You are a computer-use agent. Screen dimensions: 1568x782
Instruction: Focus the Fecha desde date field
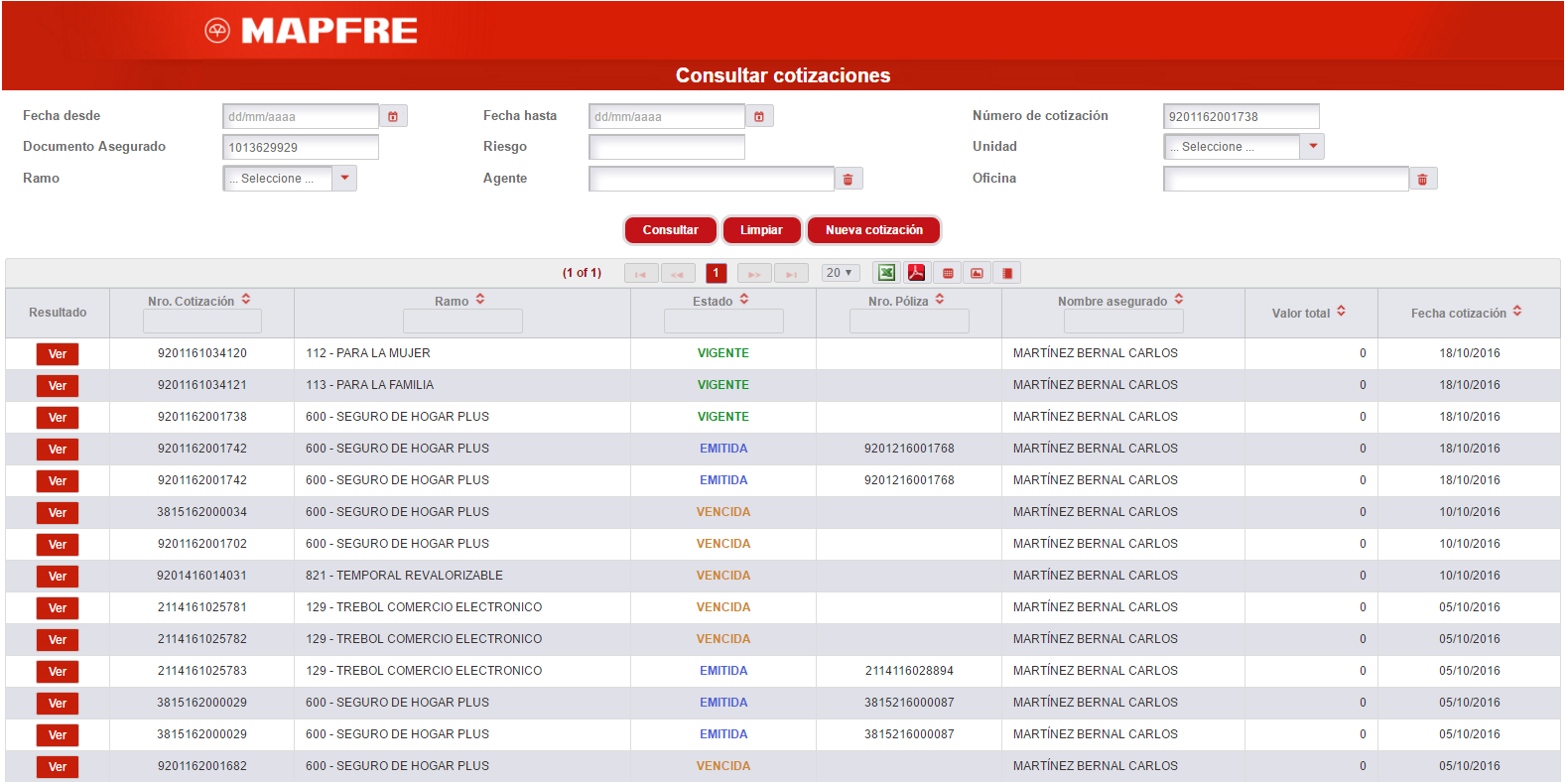[301, 116]
